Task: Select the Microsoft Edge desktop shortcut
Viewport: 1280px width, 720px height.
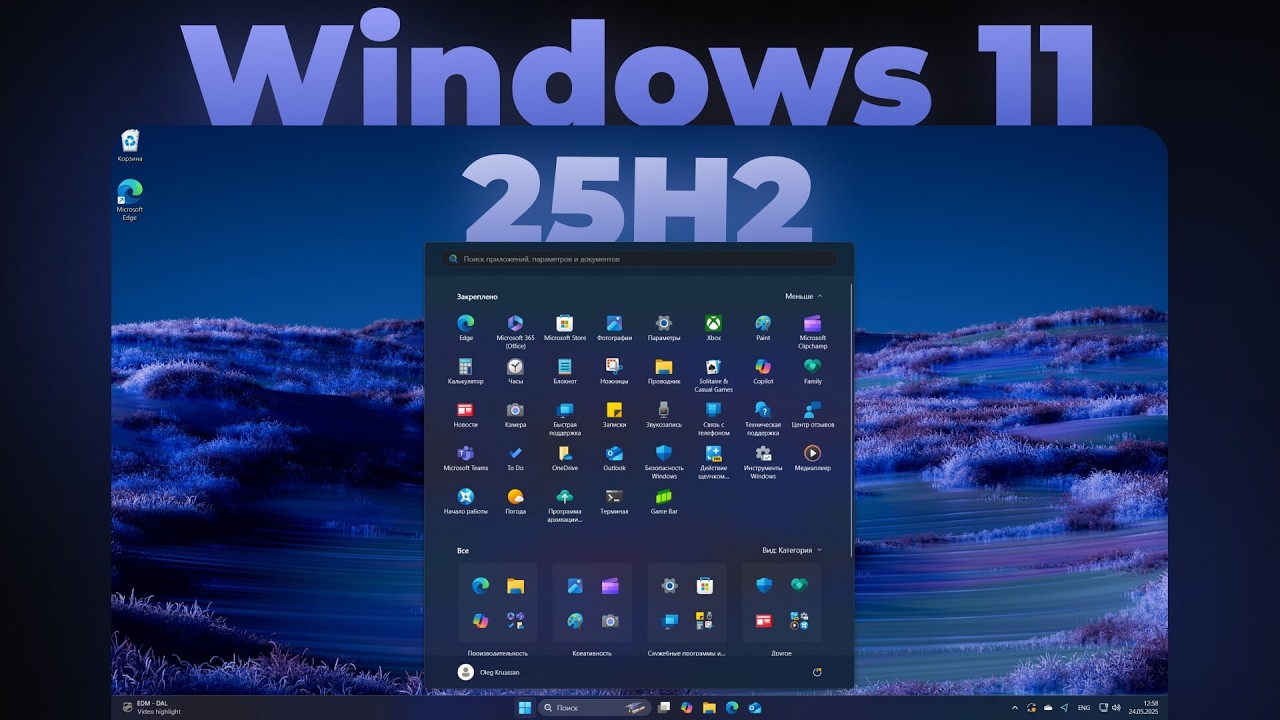Action: click(x=130, y=199)
